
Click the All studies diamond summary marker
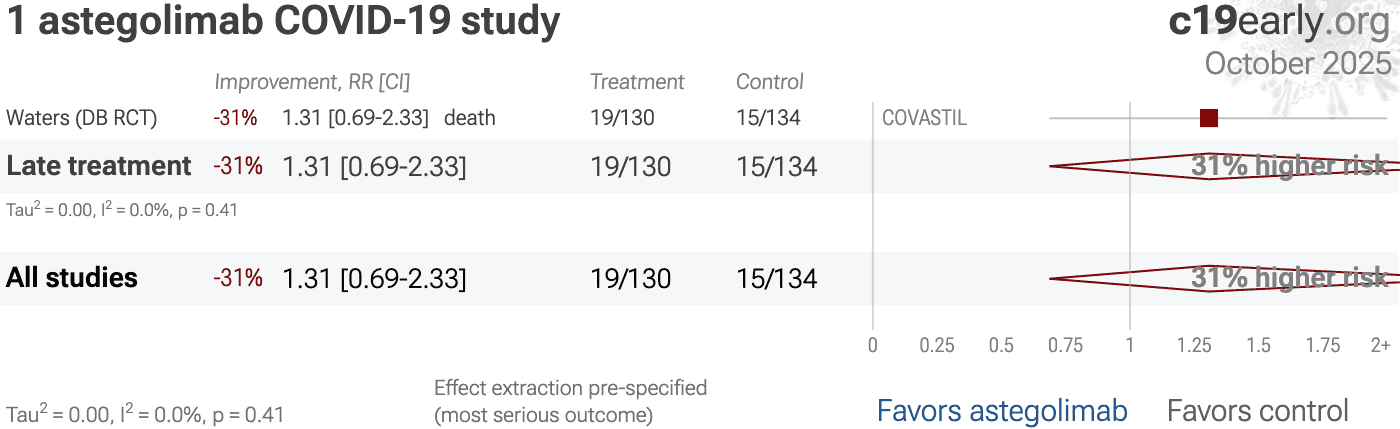click(1210, 278)
